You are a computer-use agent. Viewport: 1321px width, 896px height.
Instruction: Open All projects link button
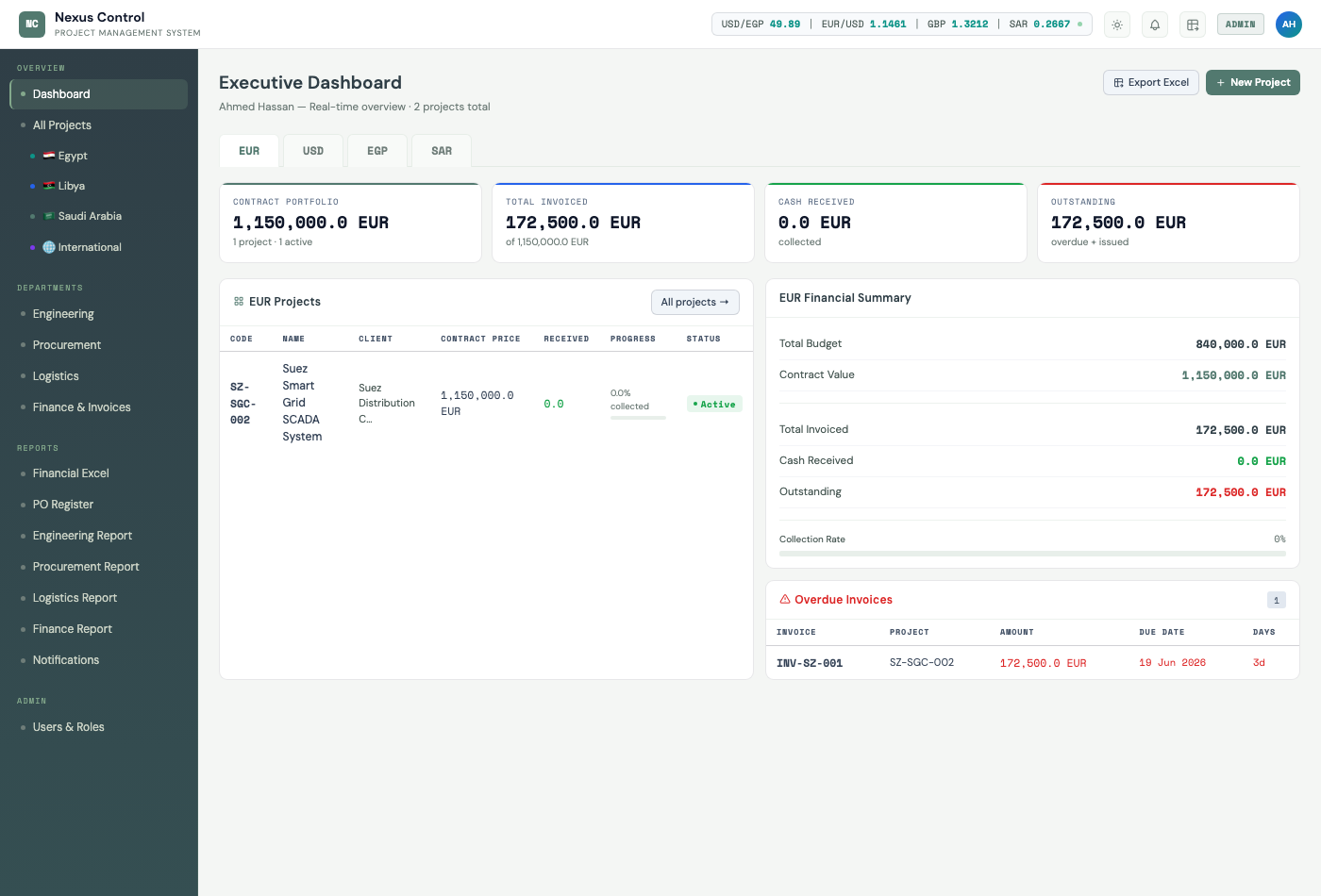tap(695, 302)
